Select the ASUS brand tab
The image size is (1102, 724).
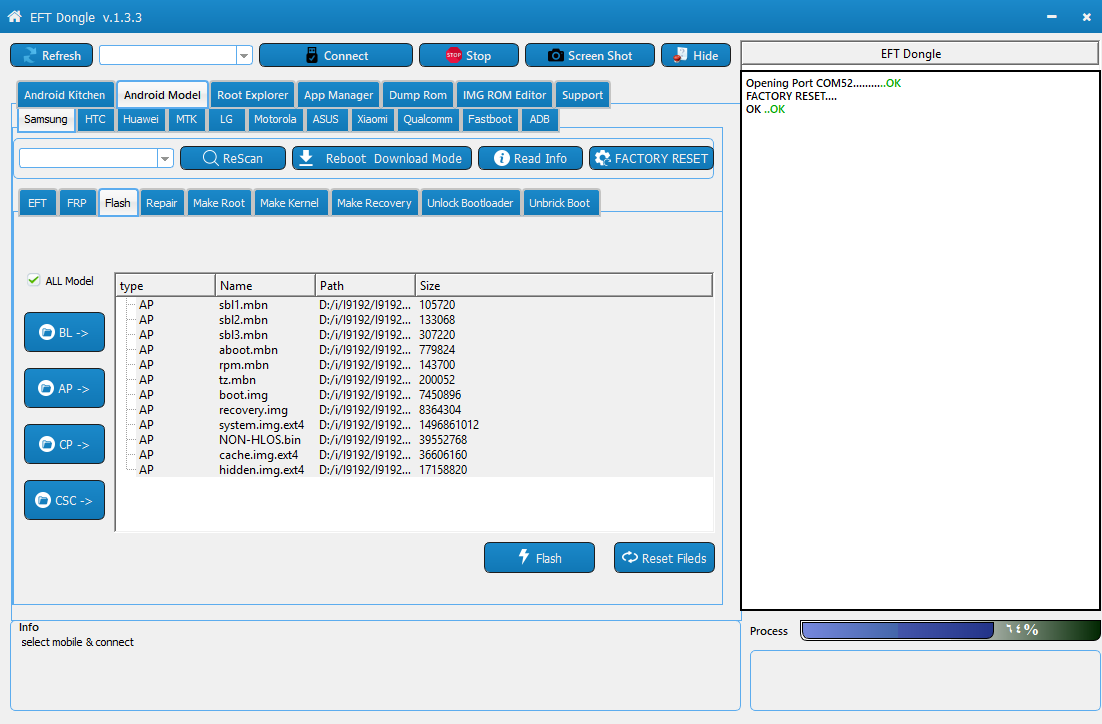coord(325,119)
